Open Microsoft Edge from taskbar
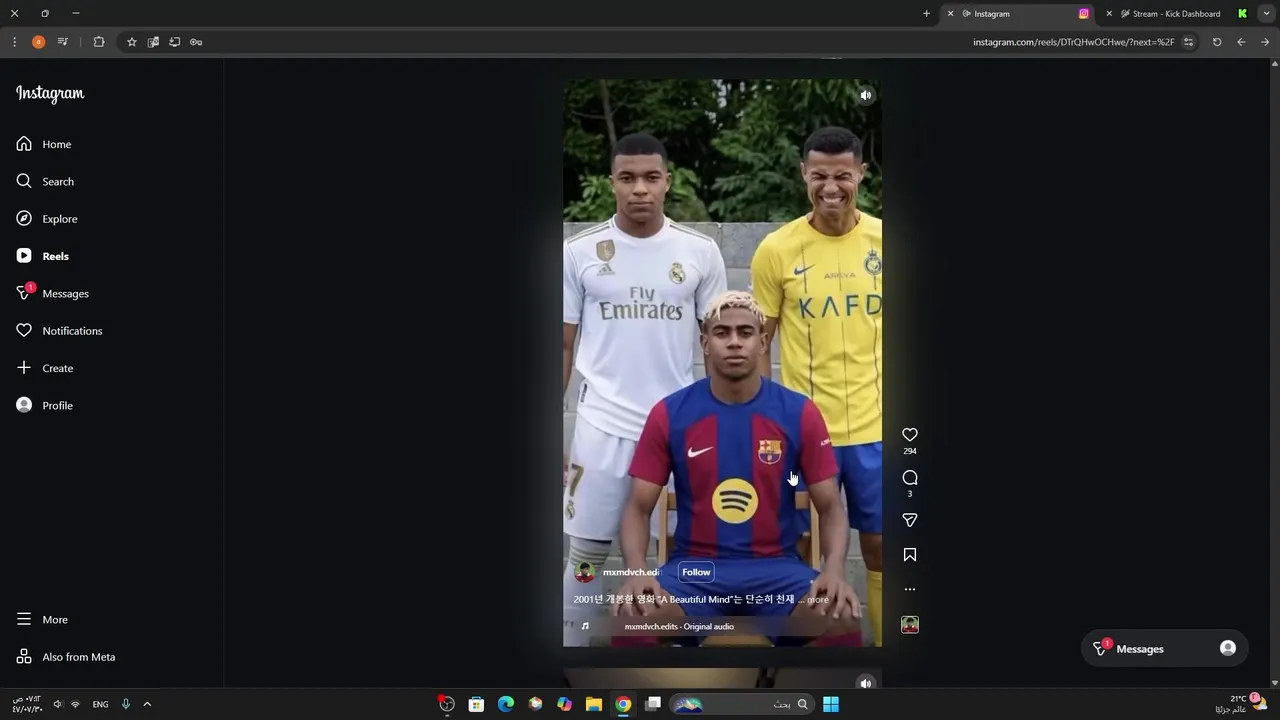Viewport: 1280px width, 720px height. click(x=506, y=704)
